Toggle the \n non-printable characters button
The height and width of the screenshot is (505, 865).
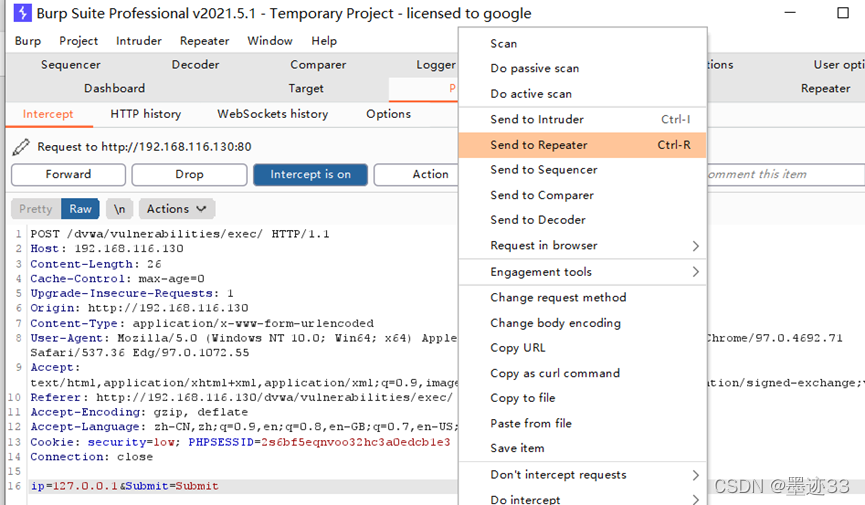click(x=119, y=209)
